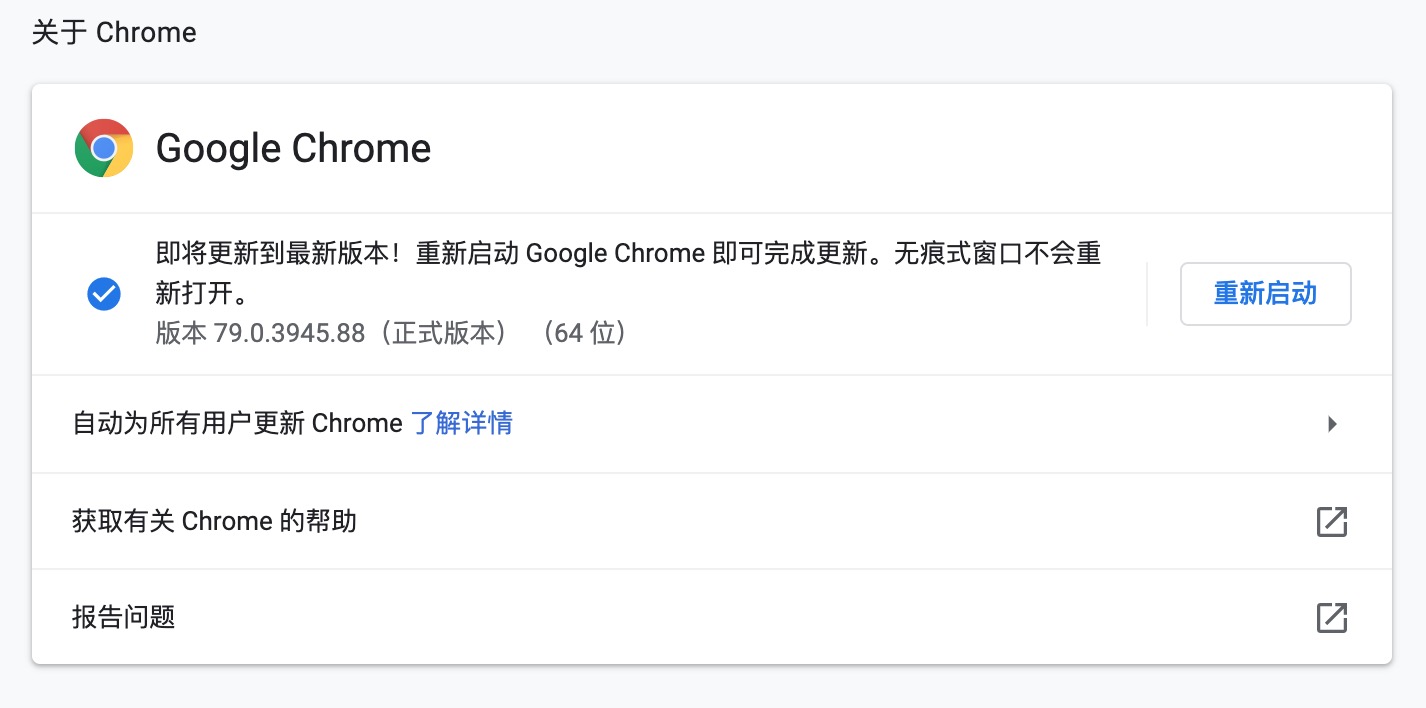The width and height of the screenshot is (1426, 708).
Task: Select the 自动为所有用户更新 Chrome row
Action: coord(712,424)
